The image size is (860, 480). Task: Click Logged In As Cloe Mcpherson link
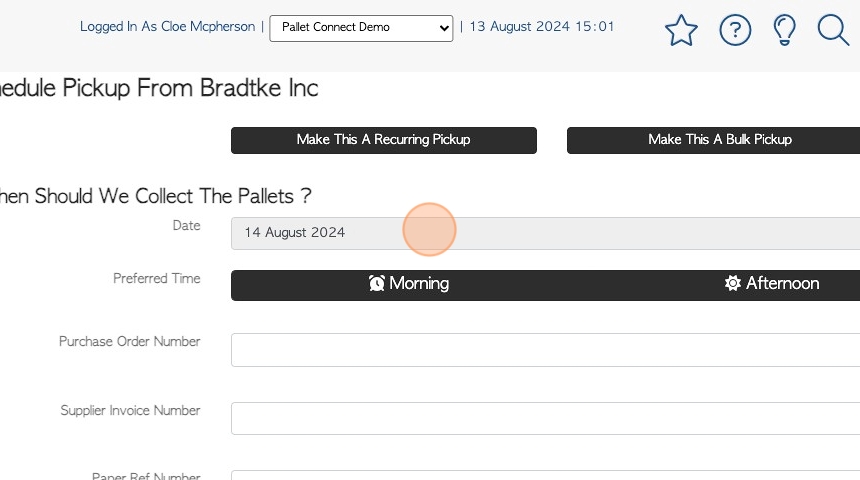[x=167, y=26]
